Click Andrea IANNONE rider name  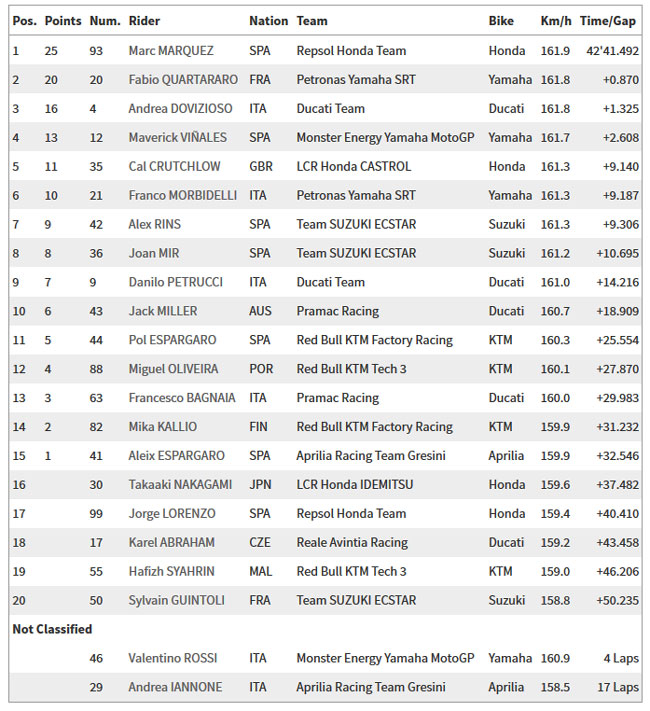coord(176,687)
